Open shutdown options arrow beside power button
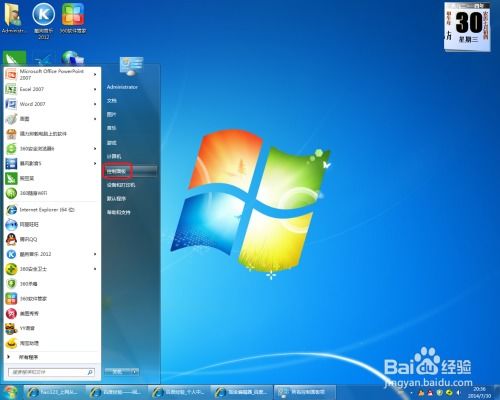 pos(135,372)
